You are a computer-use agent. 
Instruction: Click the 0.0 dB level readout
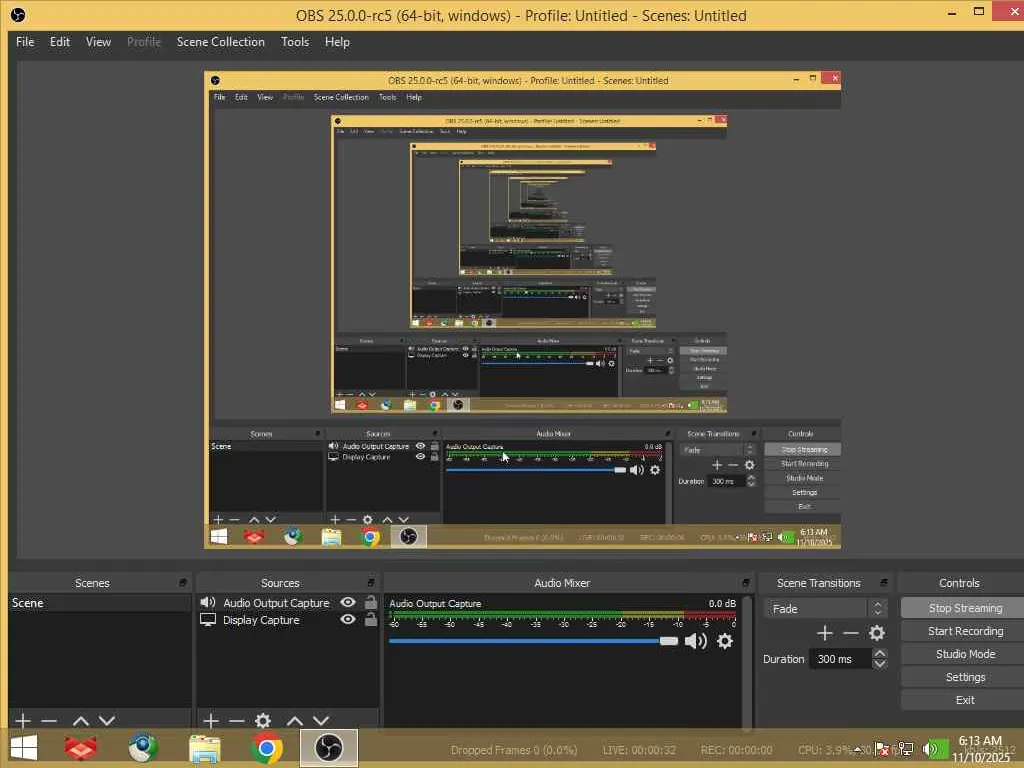[x=722, y=603]
